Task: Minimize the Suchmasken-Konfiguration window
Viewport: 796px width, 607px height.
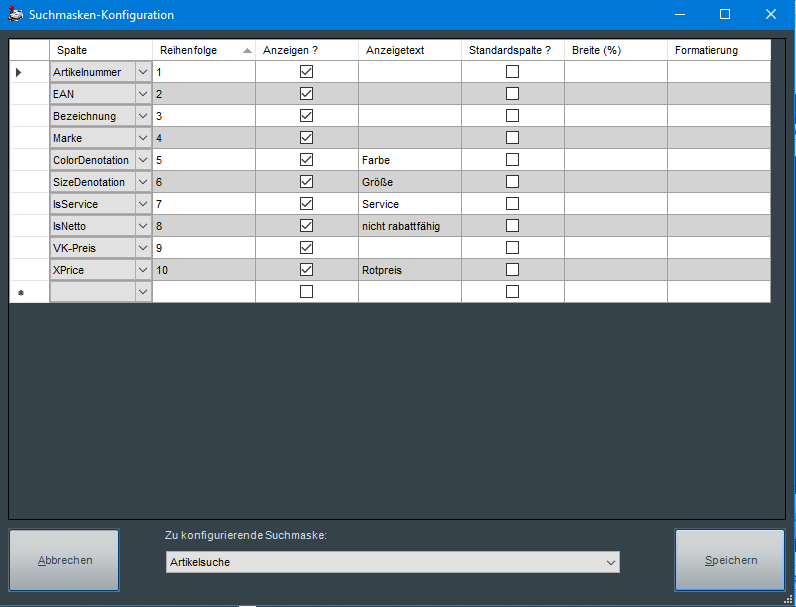Action: (x=680, y=15)
